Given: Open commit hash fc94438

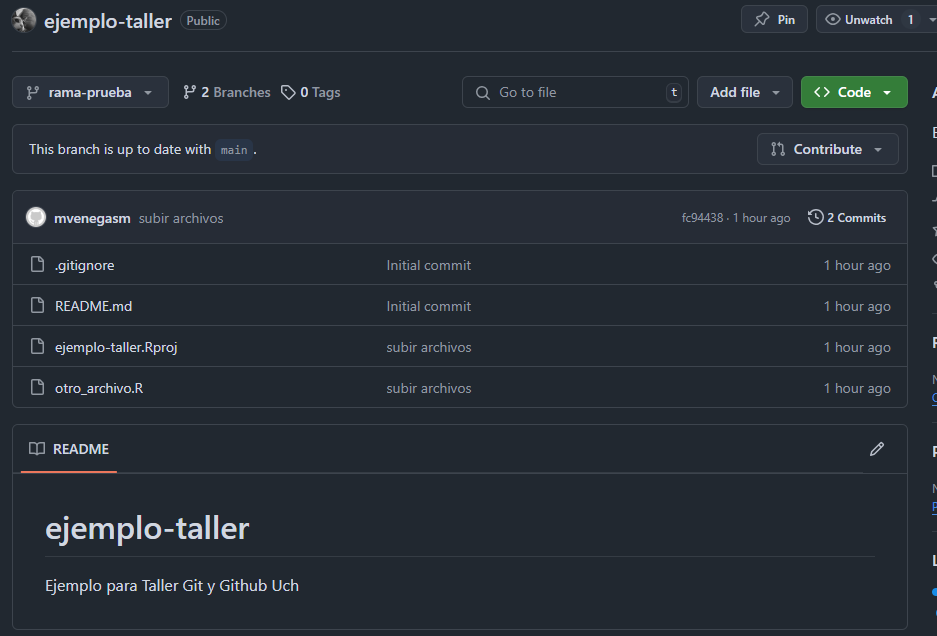Looking at the screenshot, I should point(702,218).
